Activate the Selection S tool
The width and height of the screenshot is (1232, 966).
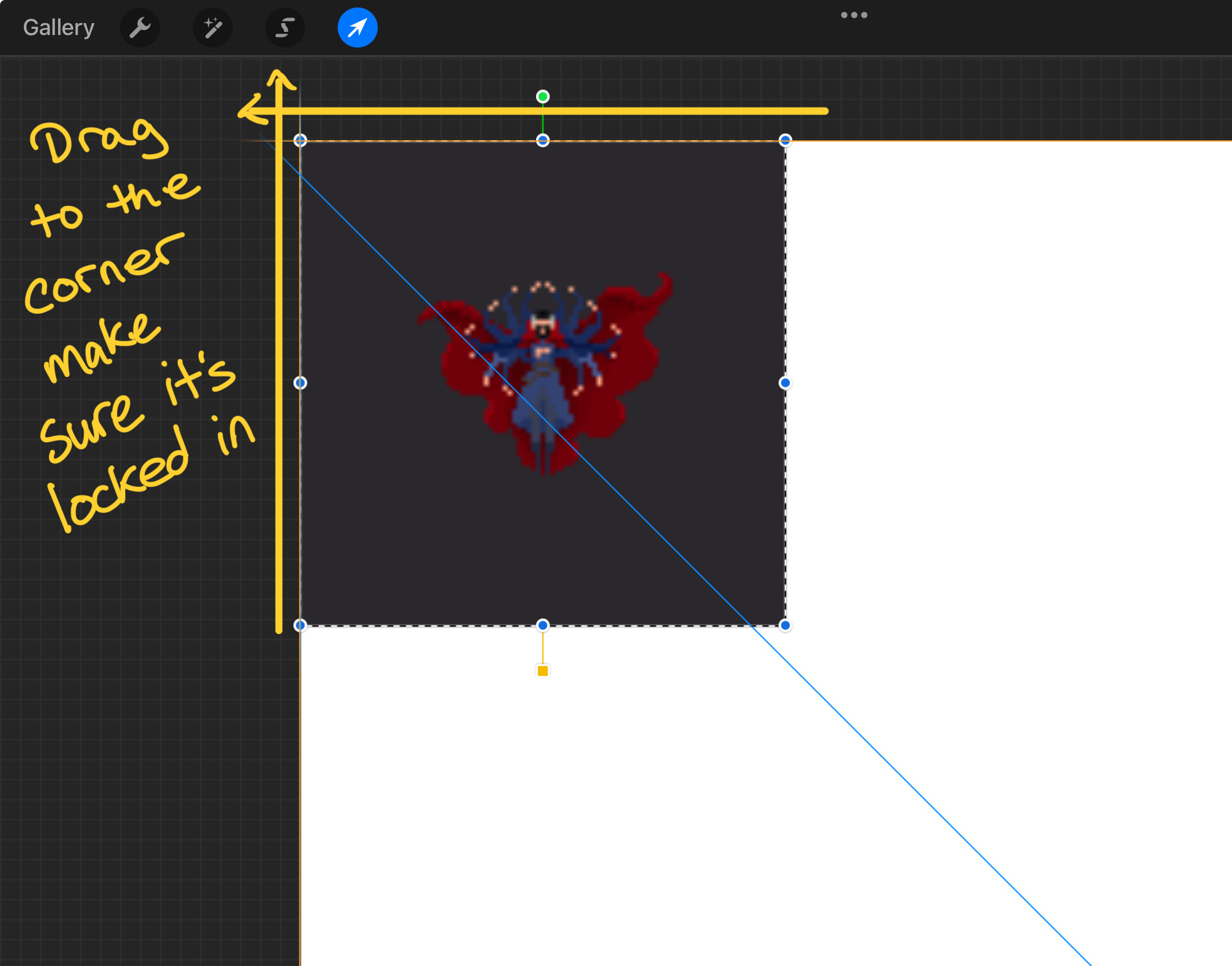point(285,28)
